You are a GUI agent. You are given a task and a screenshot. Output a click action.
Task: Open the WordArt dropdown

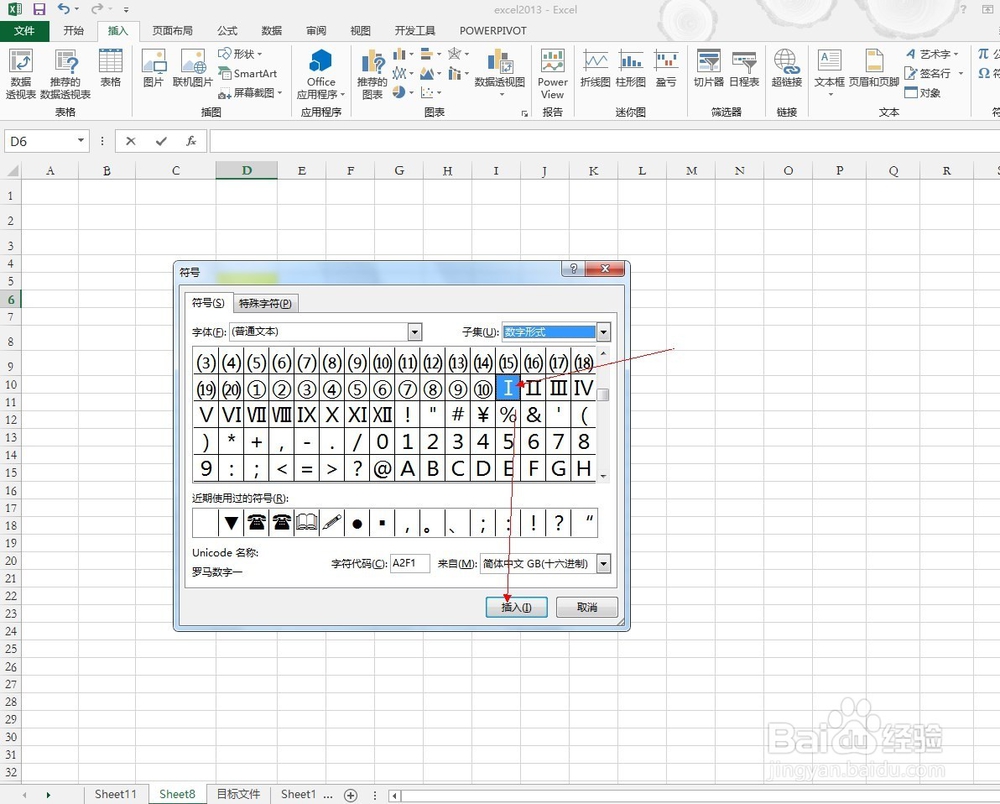[932, 54]
